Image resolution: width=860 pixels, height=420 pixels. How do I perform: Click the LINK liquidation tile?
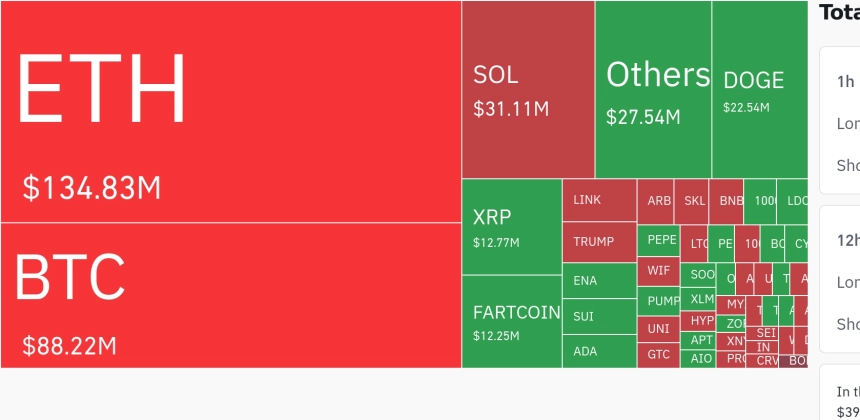pyautogui.click(x=599, y=200)
